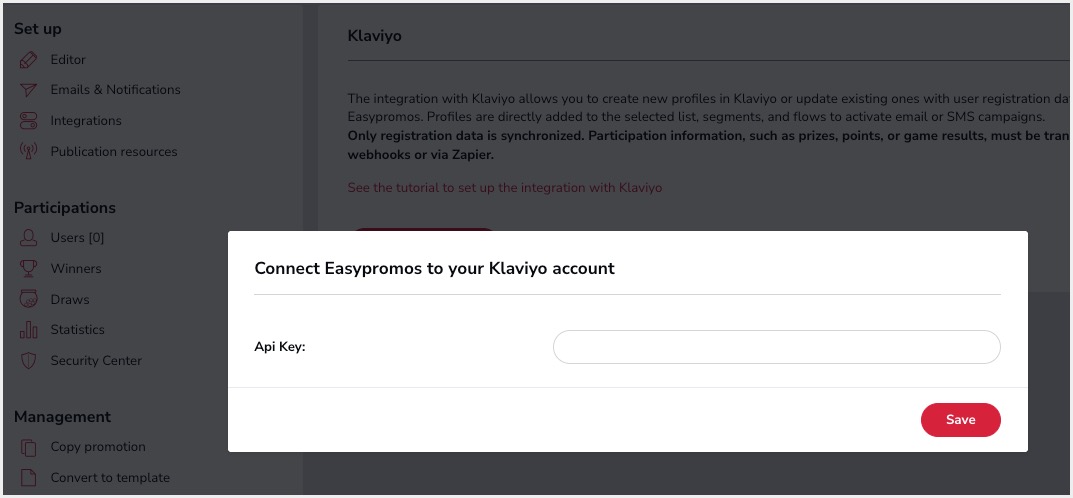Click the Editor pencil icon
Viewport: 1073px width, 498px height.
(x=28, y=60)
